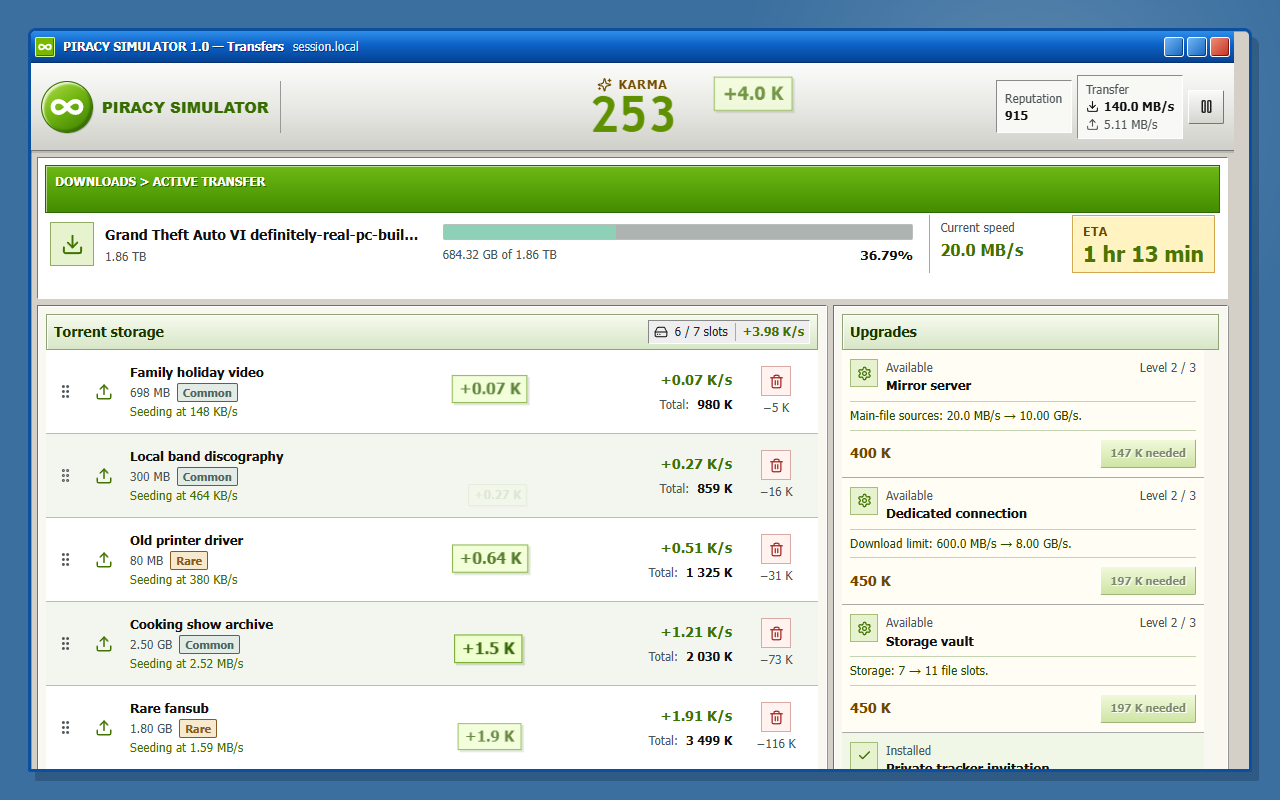Click the download icon for Grand Theft Auto VI
Screen dimensions: 1280x800
[72, 244]
